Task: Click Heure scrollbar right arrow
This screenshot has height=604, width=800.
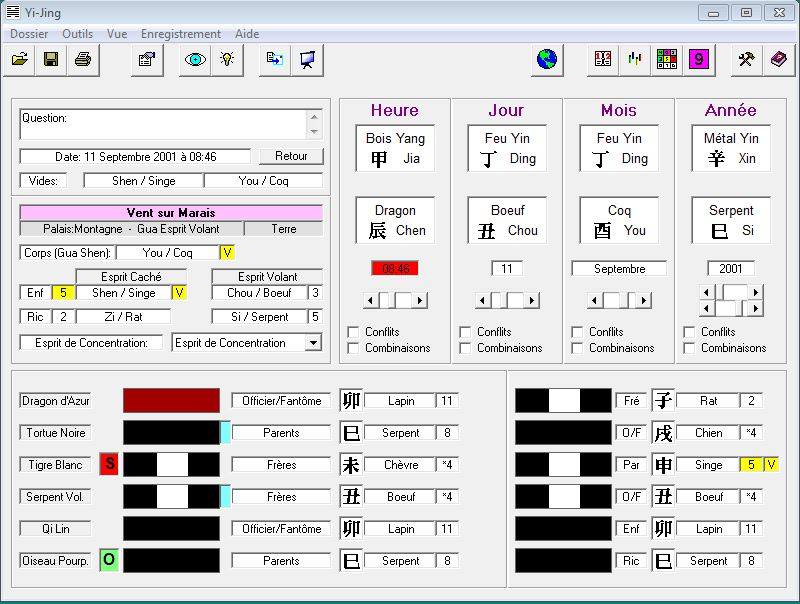Action: (x=419, y=300)
